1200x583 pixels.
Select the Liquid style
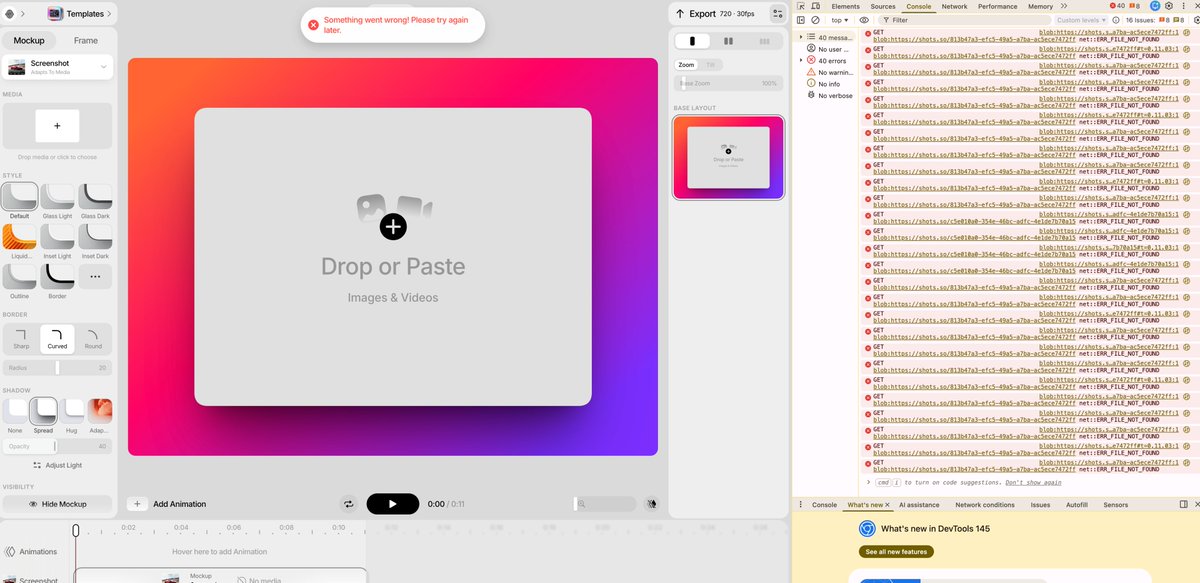(20, 236)
